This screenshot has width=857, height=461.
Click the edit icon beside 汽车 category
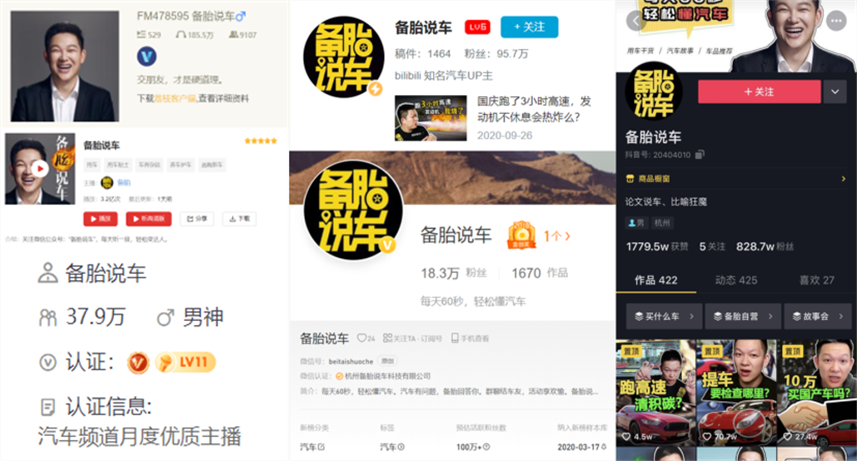321,447
